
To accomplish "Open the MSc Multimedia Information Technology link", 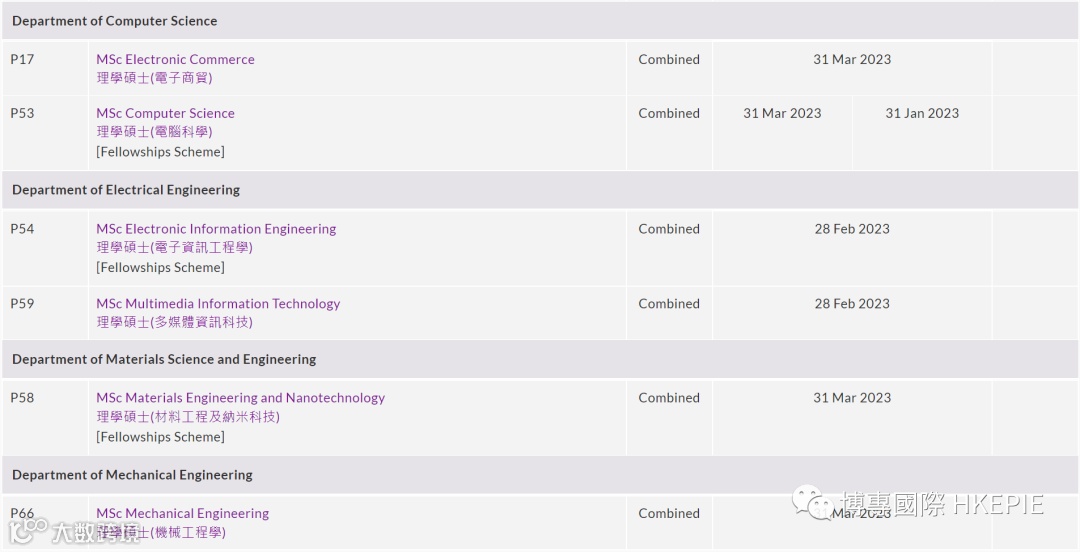I will pyautogui.click(x=218, y=304).
